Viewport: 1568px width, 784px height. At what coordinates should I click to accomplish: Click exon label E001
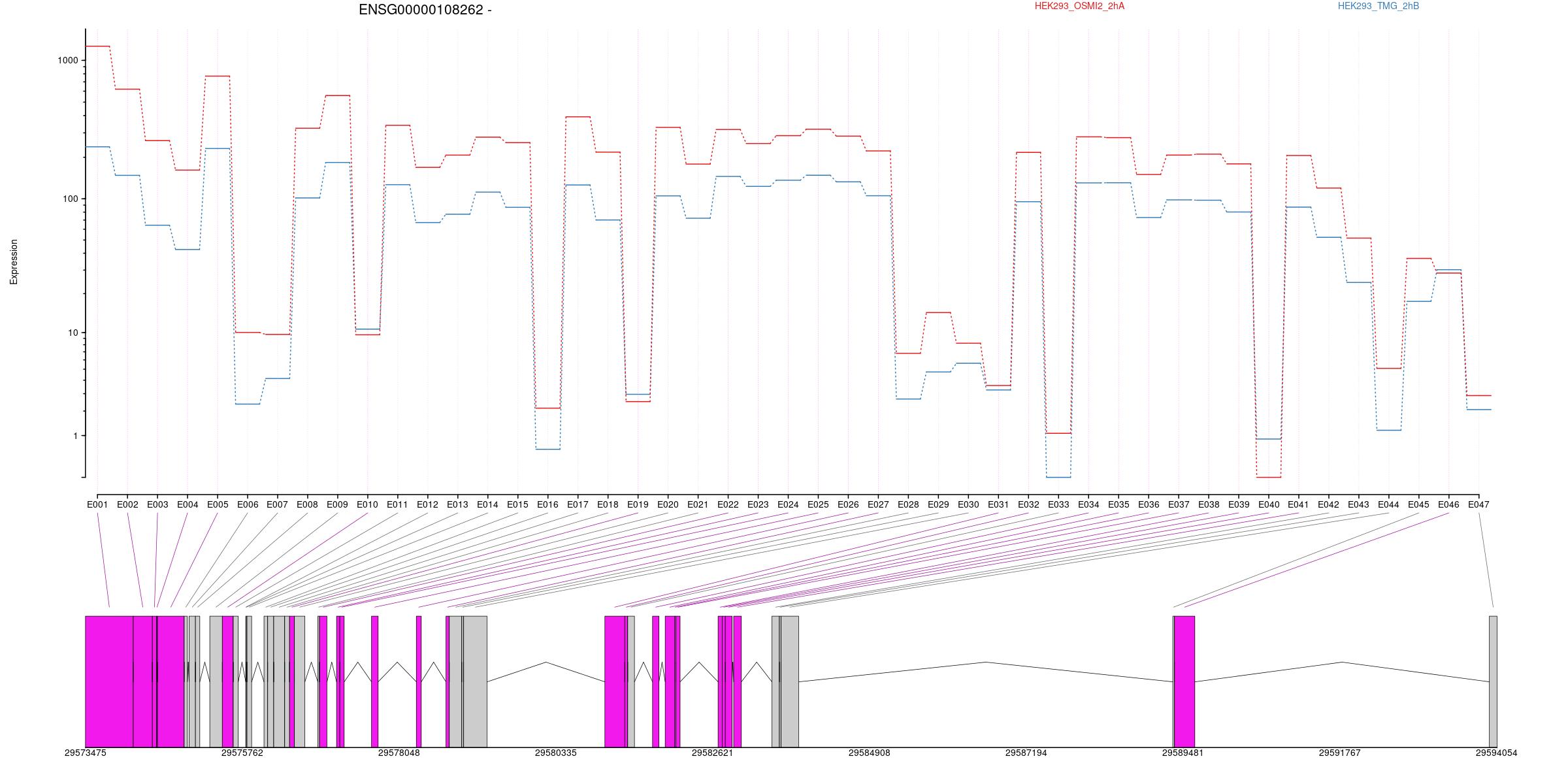click(97, 504)
